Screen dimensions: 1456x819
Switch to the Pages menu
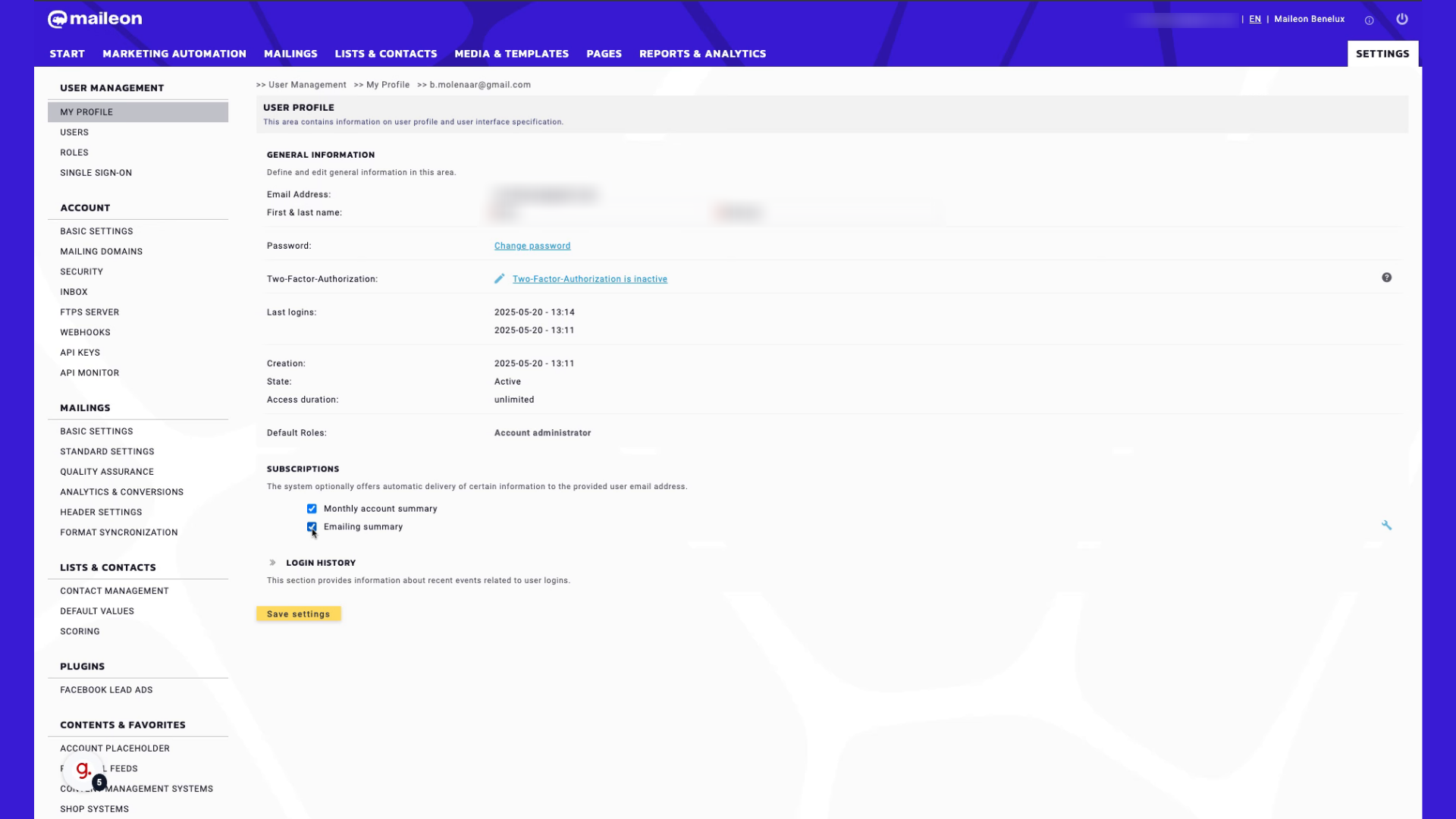click(x=604, y=54)
